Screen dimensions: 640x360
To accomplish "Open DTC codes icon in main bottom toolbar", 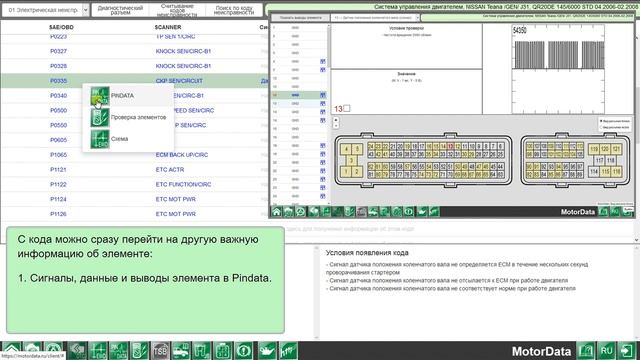I will [77, 351].
